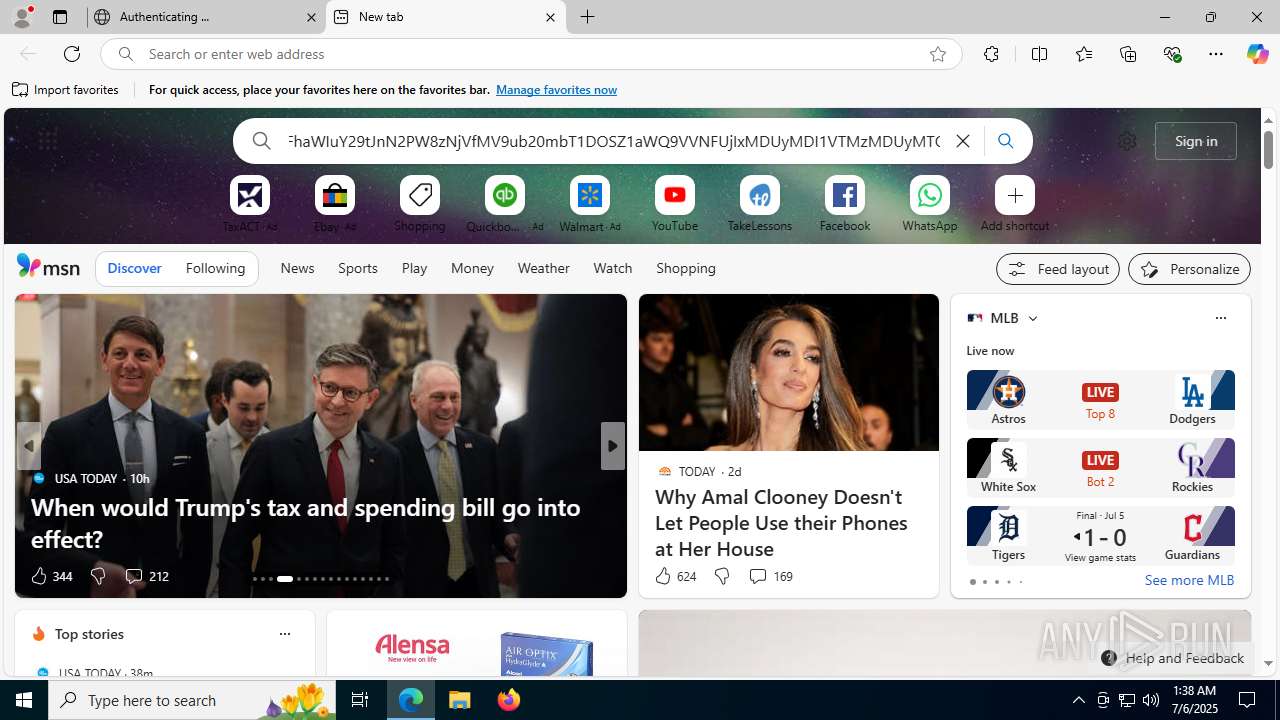
Task: View comments on Amal Clooney article
Action: point(770,576)
